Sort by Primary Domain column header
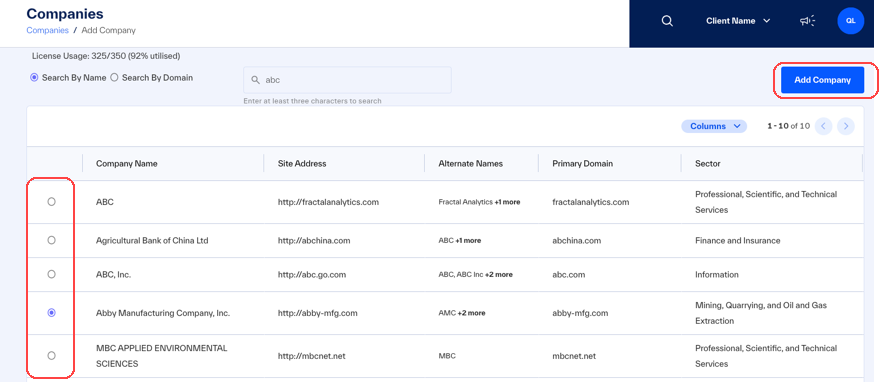The width and height of the screenshot is (889, 382). coord(582,163)
